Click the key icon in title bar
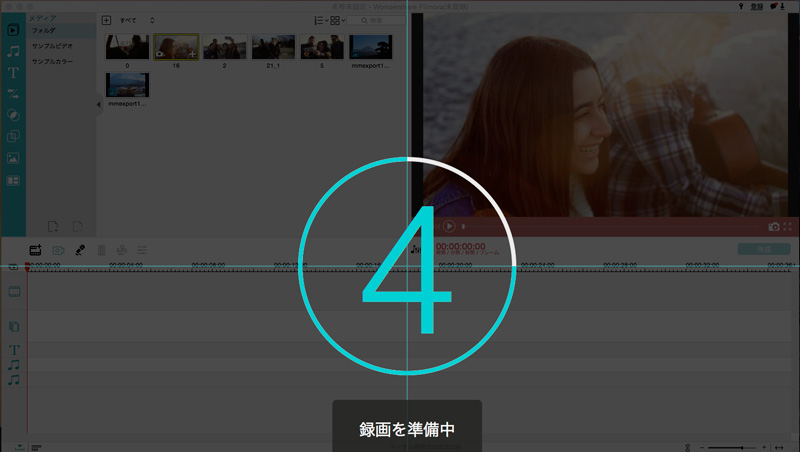 pyautogui.click(x=741, y=6)
